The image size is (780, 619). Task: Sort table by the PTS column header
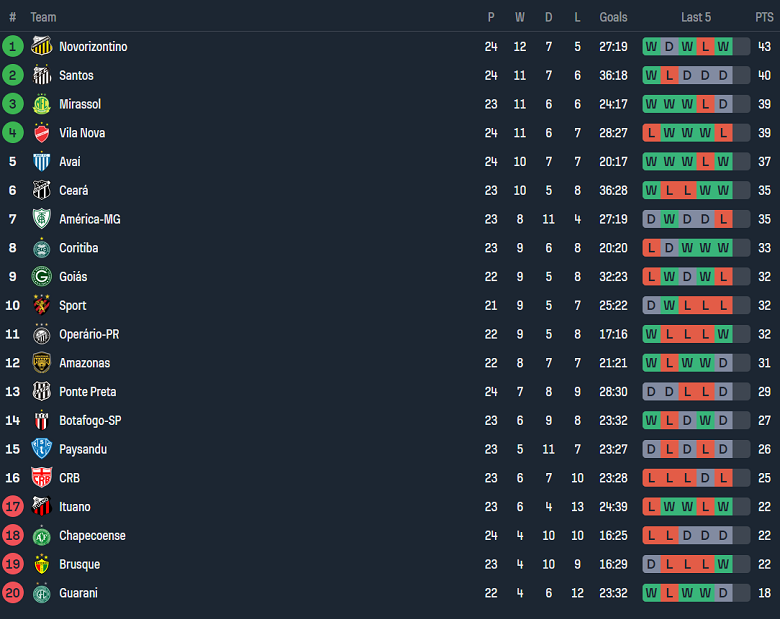764,17
